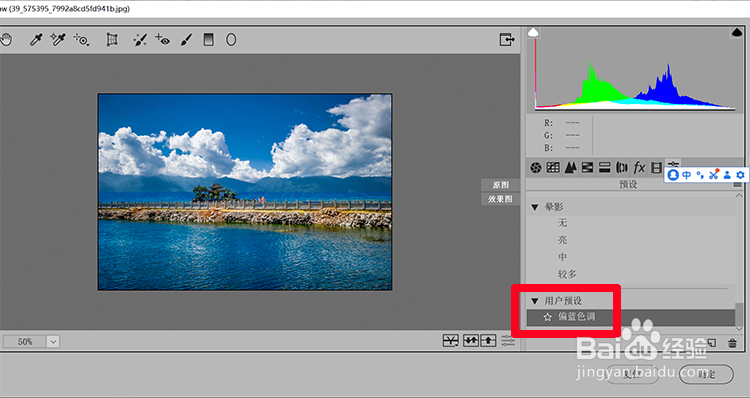
Task: Select the Graduated Filter tool
Action: click(x=209, y=40)
